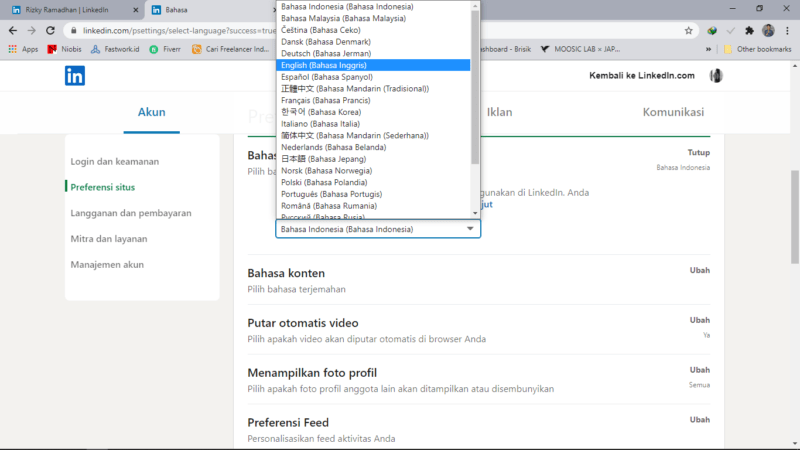Select Bahasa Indonesia in the list
Image resolution: width=800 pixels, height=450 pixels.
(x=373, y=7)
